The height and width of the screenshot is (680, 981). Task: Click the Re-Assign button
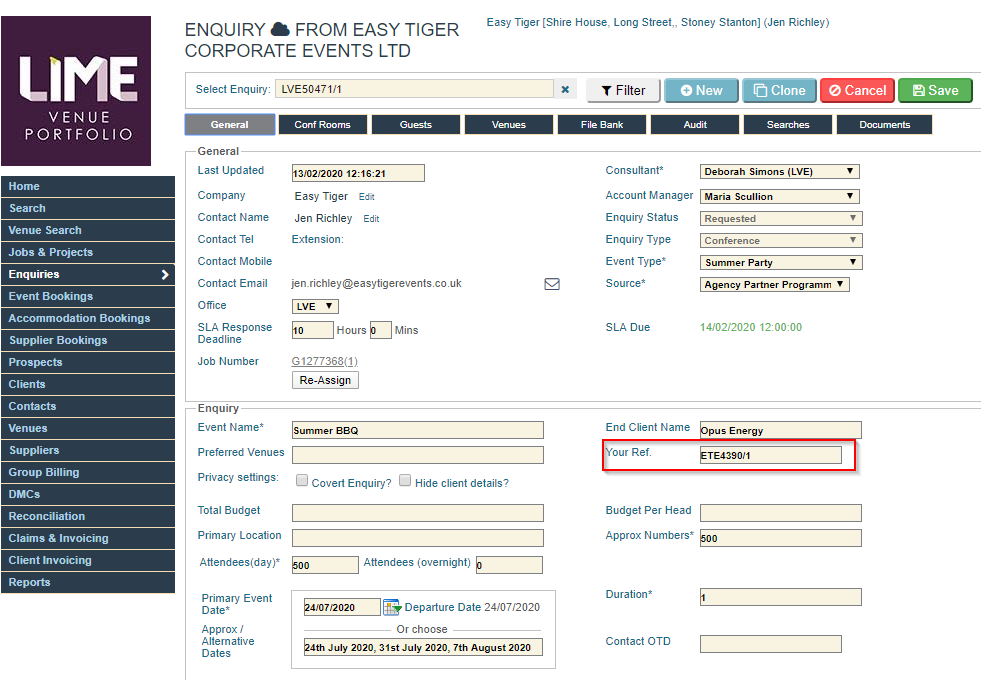[x=325, y=380]
